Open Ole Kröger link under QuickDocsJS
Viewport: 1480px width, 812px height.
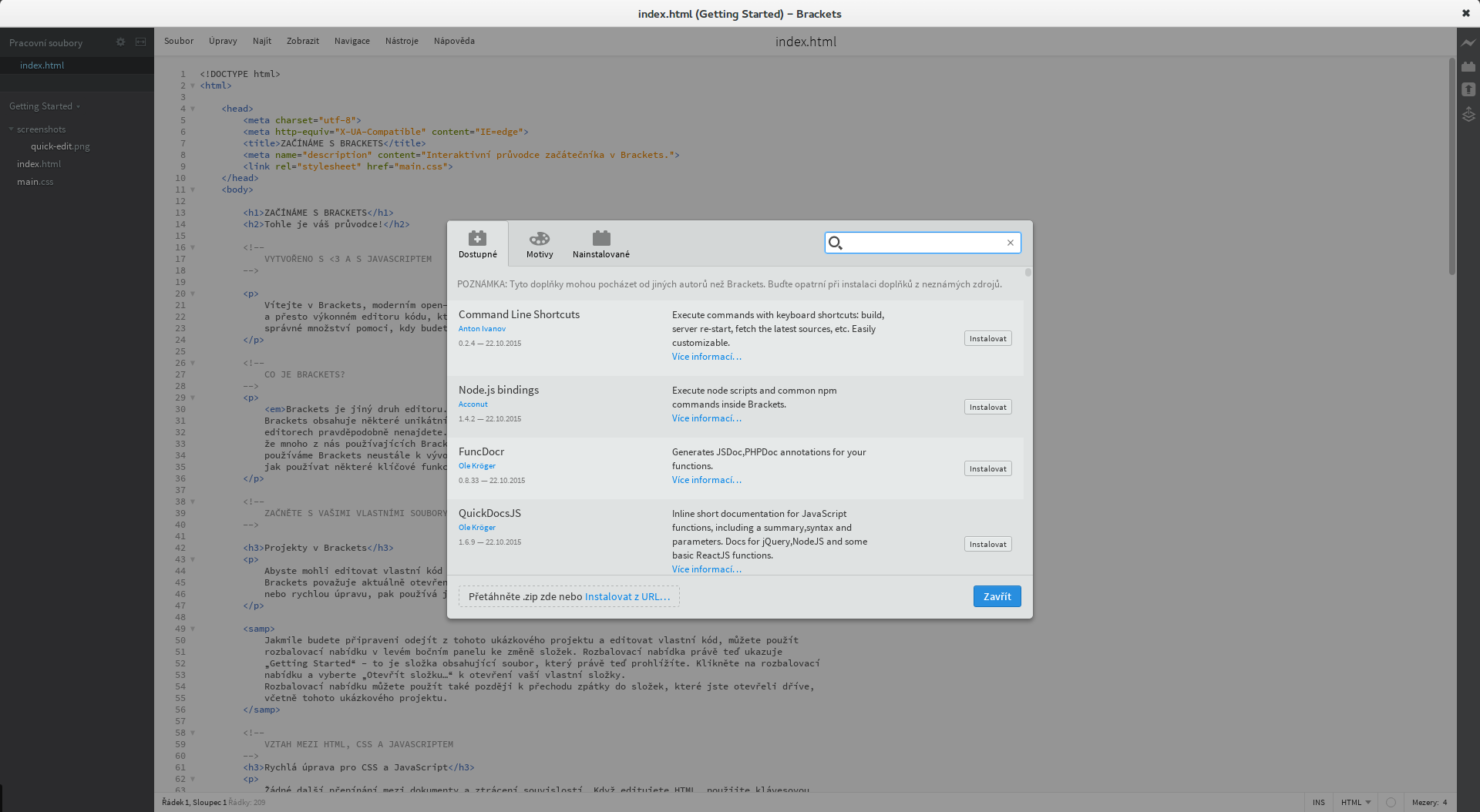tap(476, 528)
